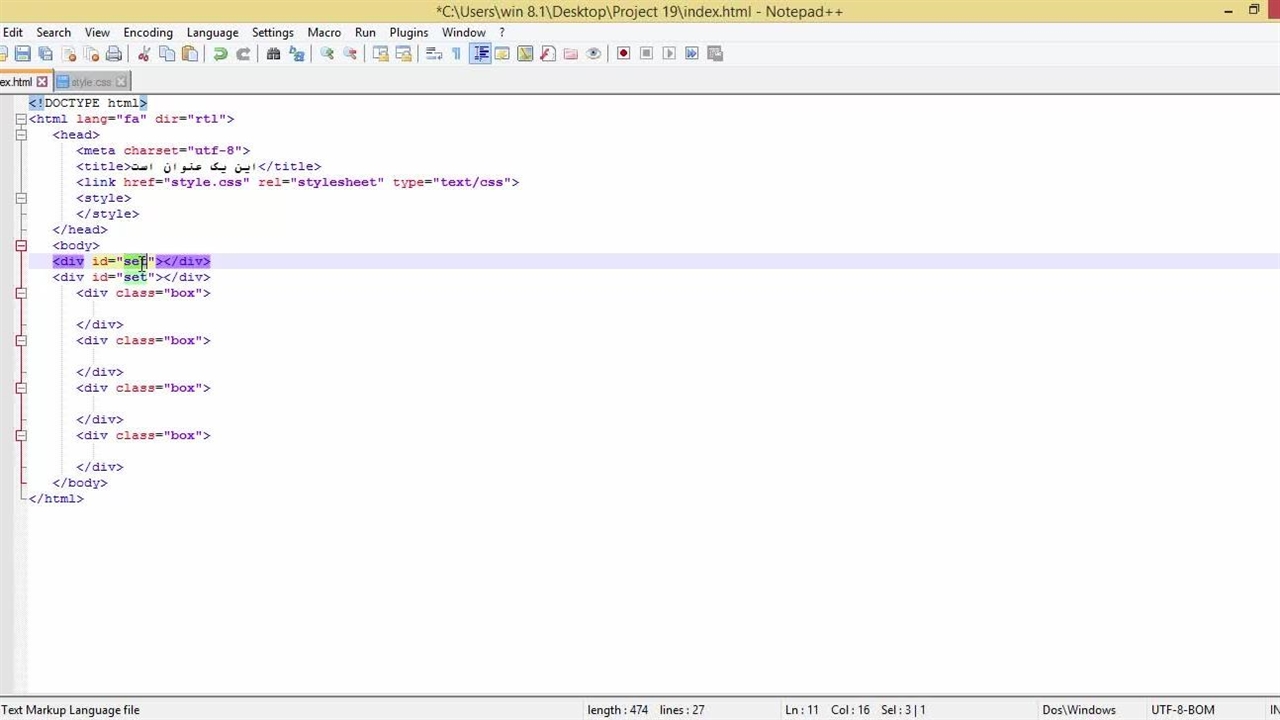Open the question mark help menu
Image resolution: width=1280 pixels, height=720 pixels.
click(502, 32)
